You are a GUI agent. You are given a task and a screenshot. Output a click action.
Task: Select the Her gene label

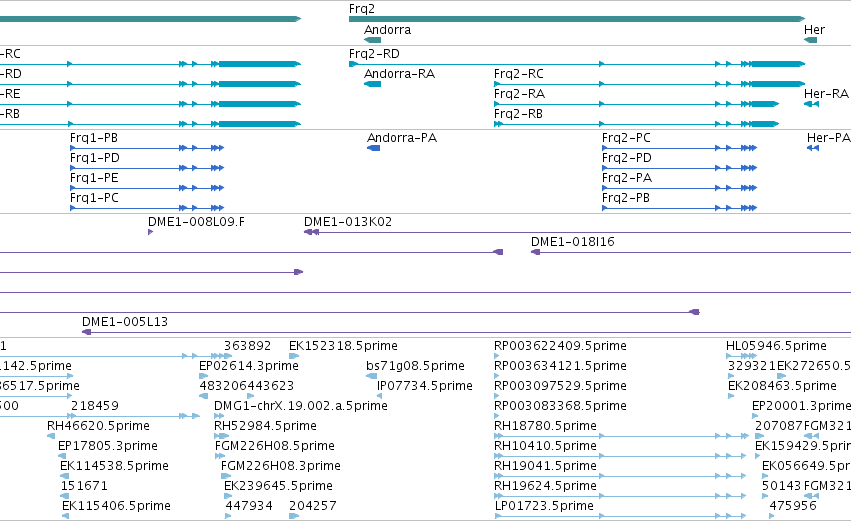pyautogui.click(x=814, y=30)
